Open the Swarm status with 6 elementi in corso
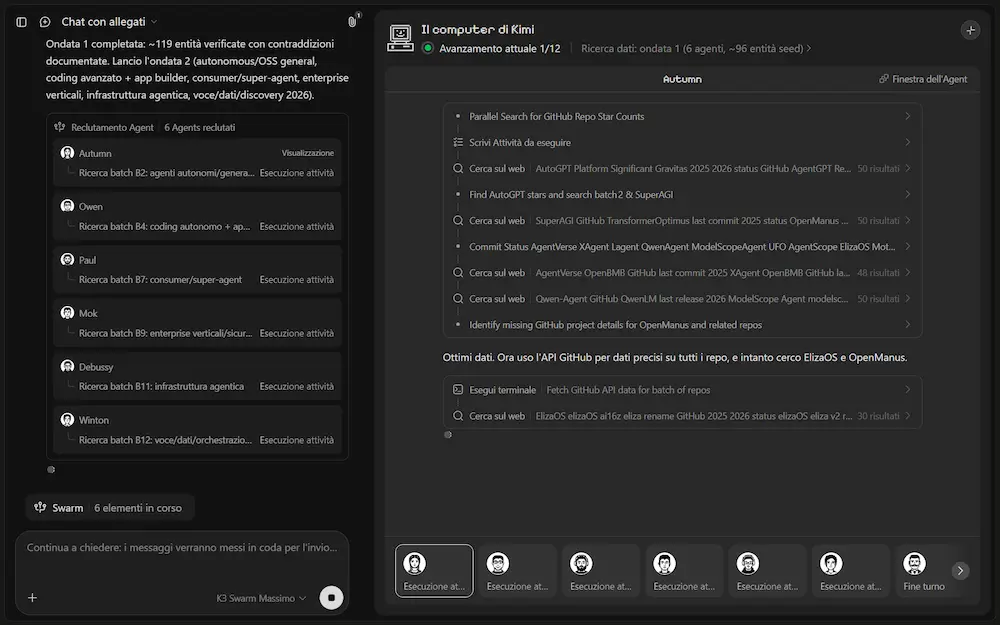Image resolution: width=1000 pixels, height=625 pixels. point(110,508)
